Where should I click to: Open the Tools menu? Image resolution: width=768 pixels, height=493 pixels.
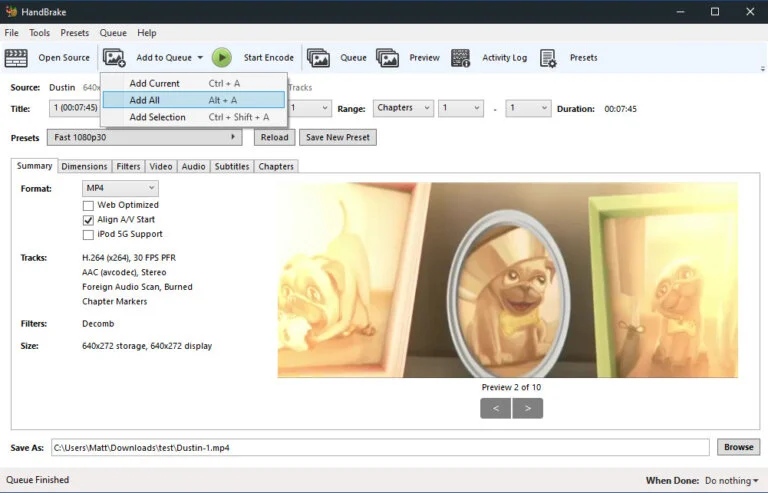pyautogui.click(x=39, y=33)
